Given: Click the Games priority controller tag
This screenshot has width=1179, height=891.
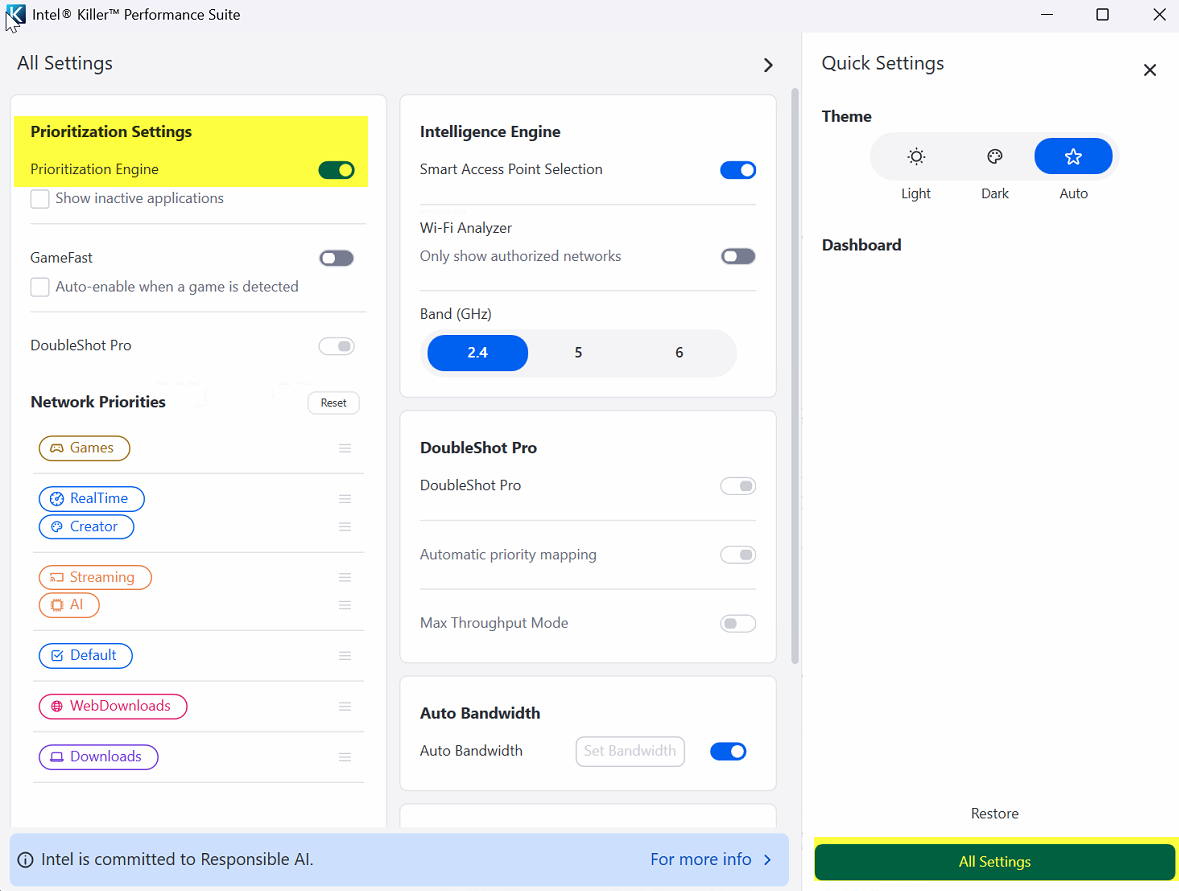Looking at the screenshot, I should 84,448.
